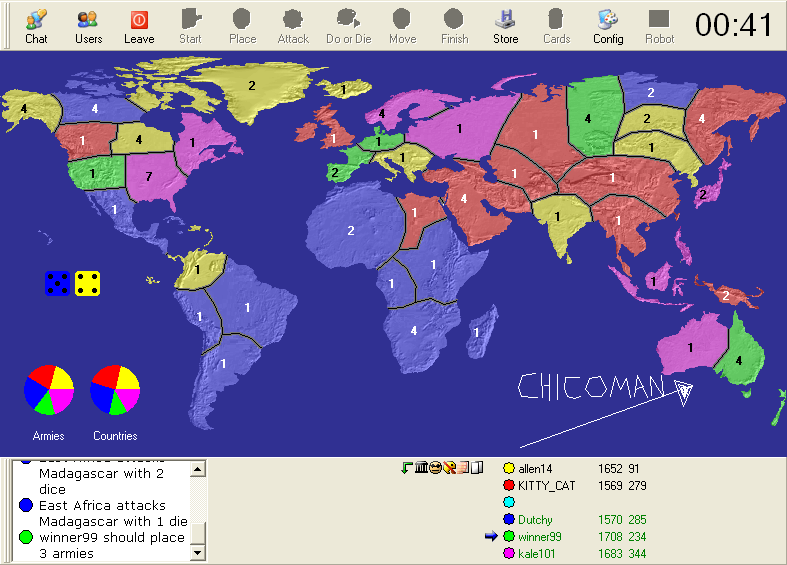Viewport: 787px width, 565px height.
Task: Click Venezuela yellow territory
Action: [197, 270]
